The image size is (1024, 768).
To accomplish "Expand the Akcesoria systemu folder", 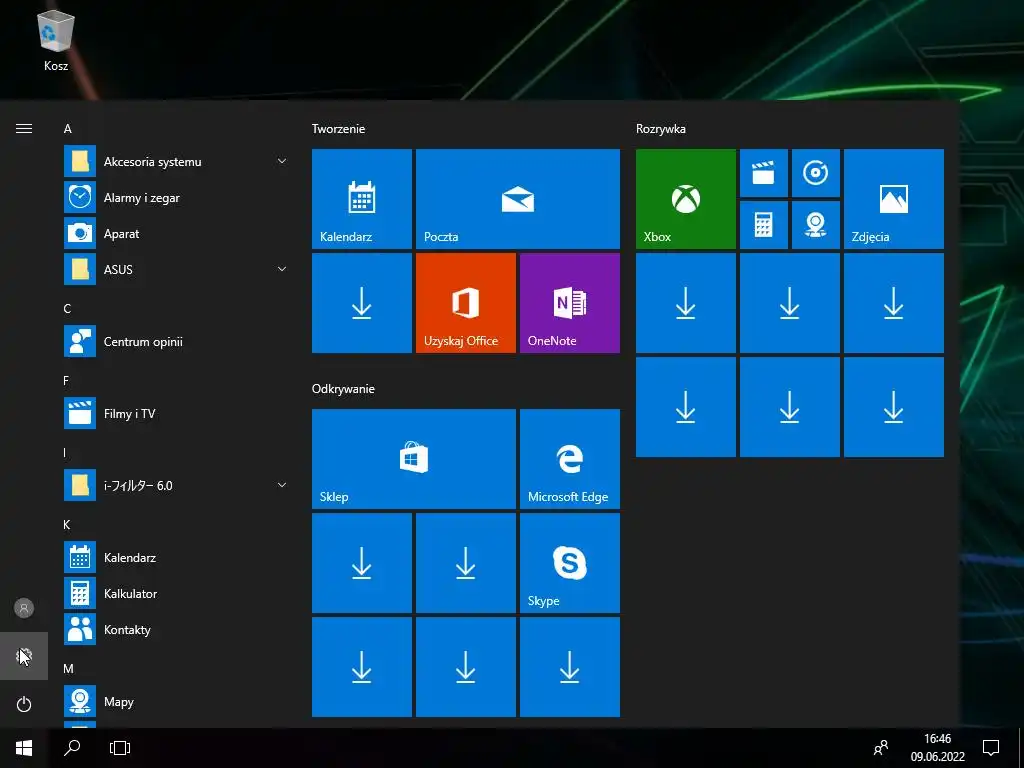I will 176,162.
